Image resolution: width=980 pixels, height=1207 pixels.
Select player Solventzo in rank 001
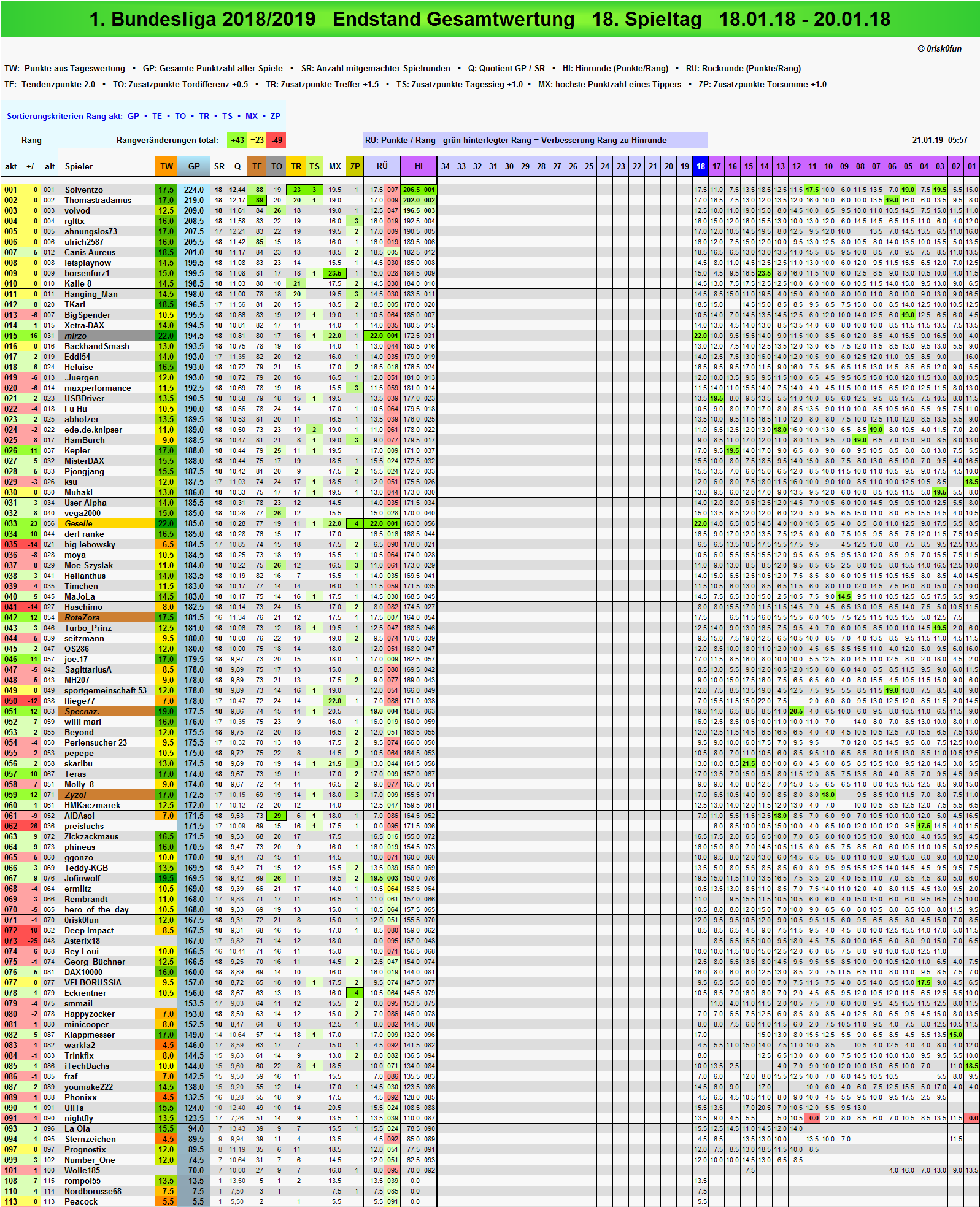click(x=84, y=190)
